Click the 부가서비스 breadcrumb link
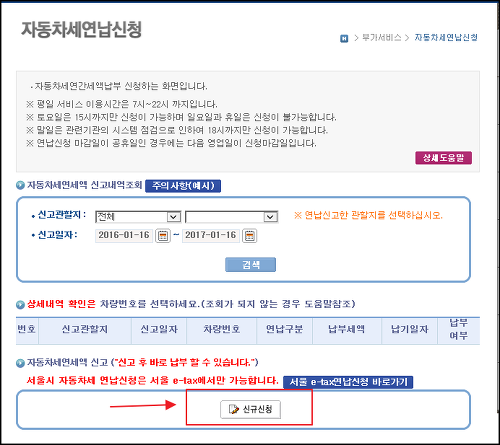The width and height of the screenshot is (500, 445). tap(382, 38)
